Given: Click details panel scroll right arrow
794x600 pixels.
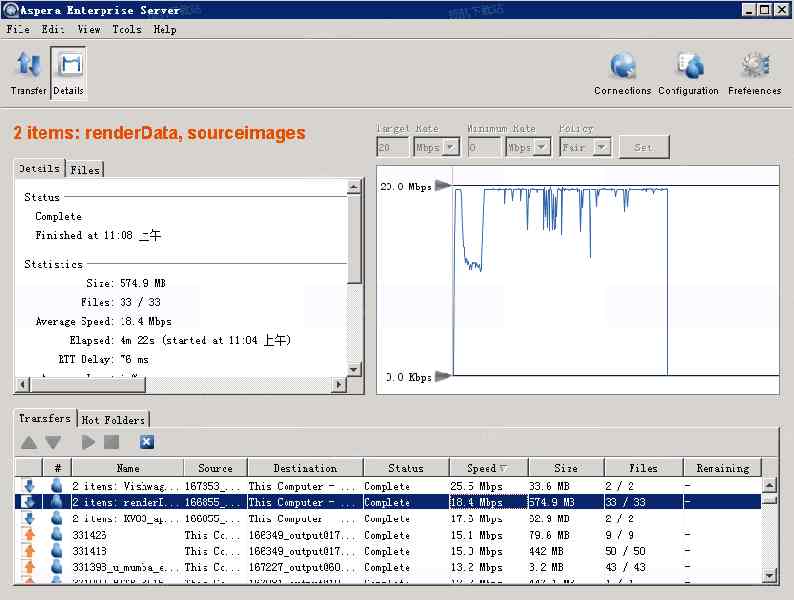Looking at the screenshot, I should [x=339, y=385].
